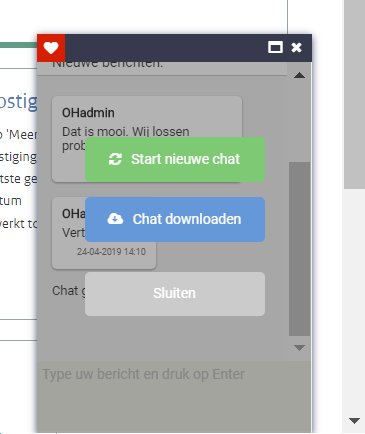Focus the 'Type uw bericht' message field
The width and height of the screenshot is (365, 434).
(x=174, y=397)
